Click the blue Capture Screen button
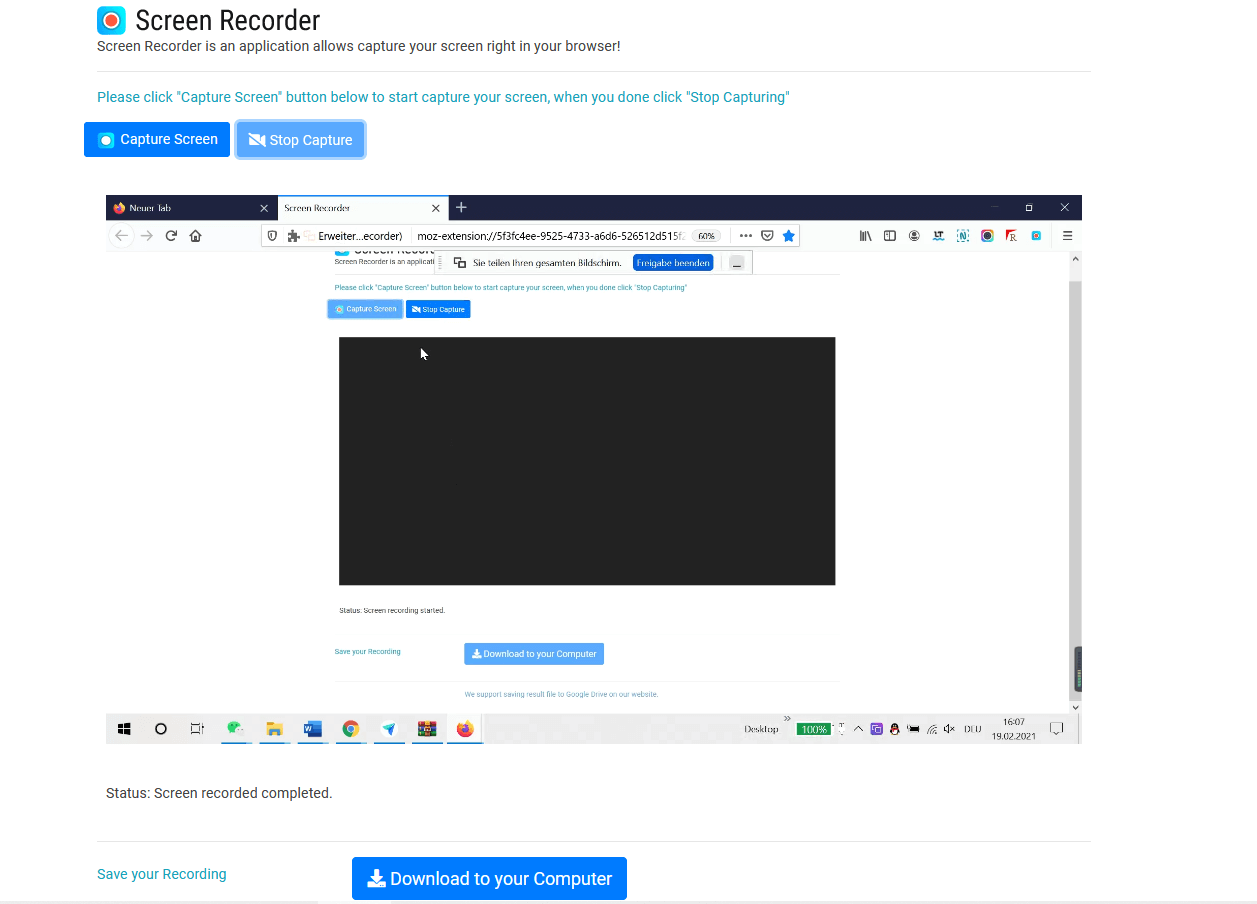The height and width of the screenshot is (904, 1257). 157,140
